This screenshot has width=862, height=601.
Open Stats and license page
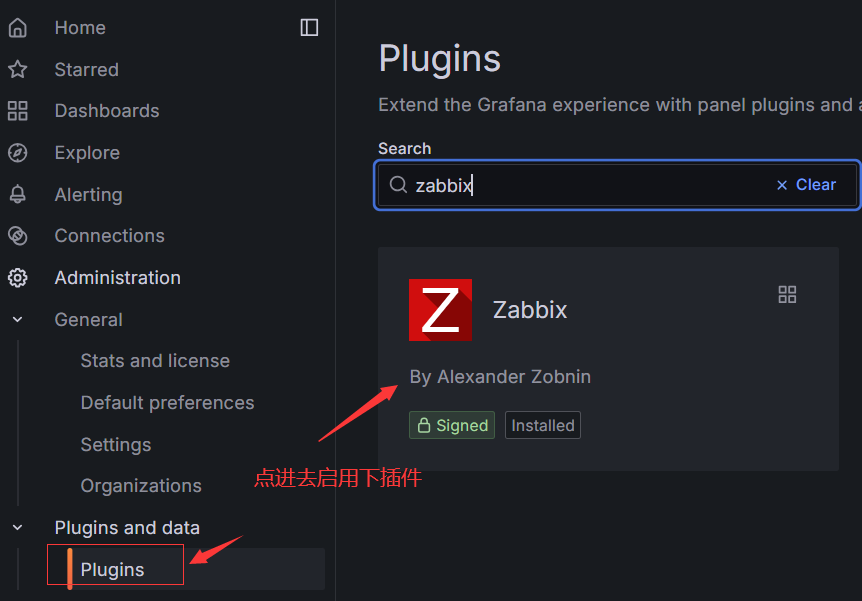[155, 361]
